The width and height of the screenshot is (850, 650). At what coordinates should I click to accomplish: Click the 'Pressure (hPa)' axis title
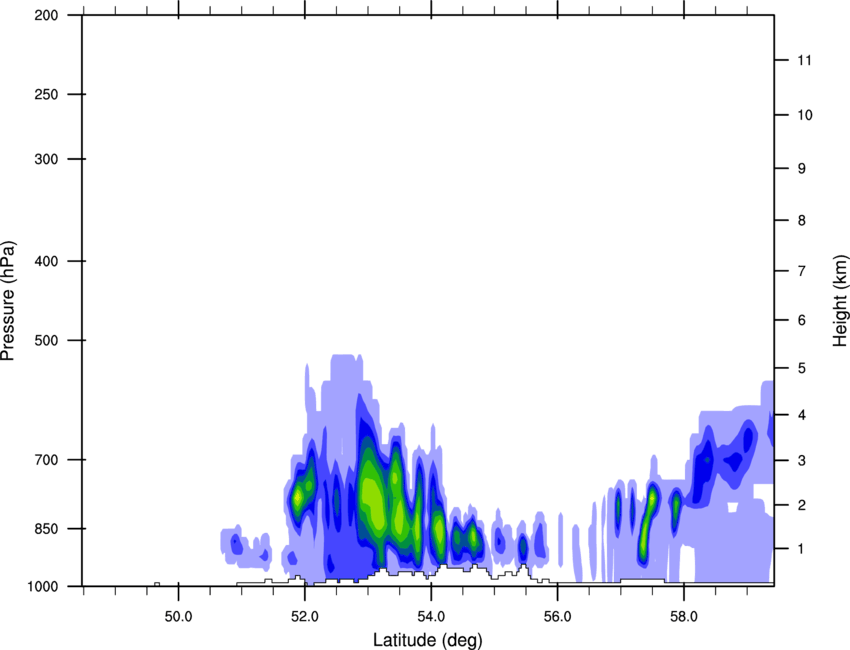coord(8,301)
